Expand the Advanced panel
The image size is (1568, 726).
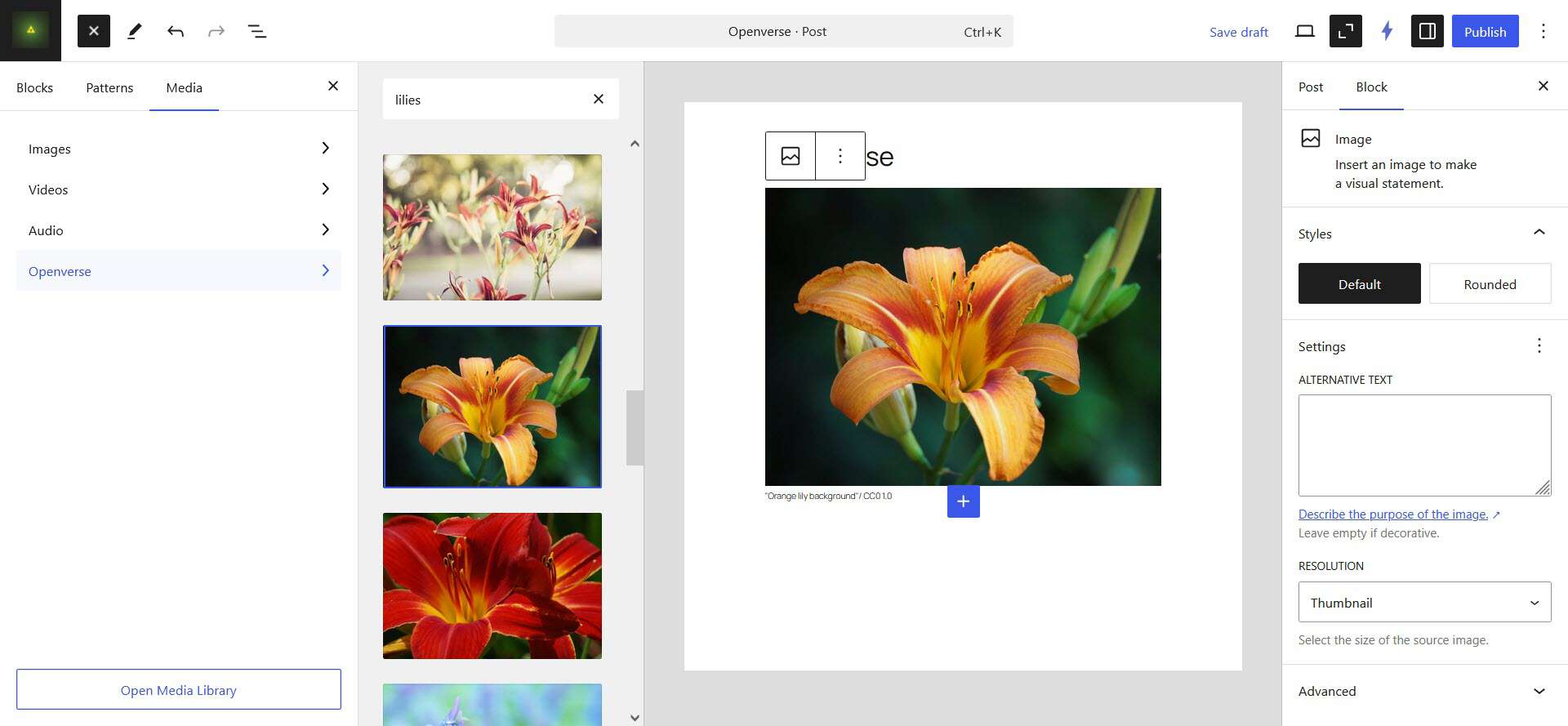point(1424,691)
